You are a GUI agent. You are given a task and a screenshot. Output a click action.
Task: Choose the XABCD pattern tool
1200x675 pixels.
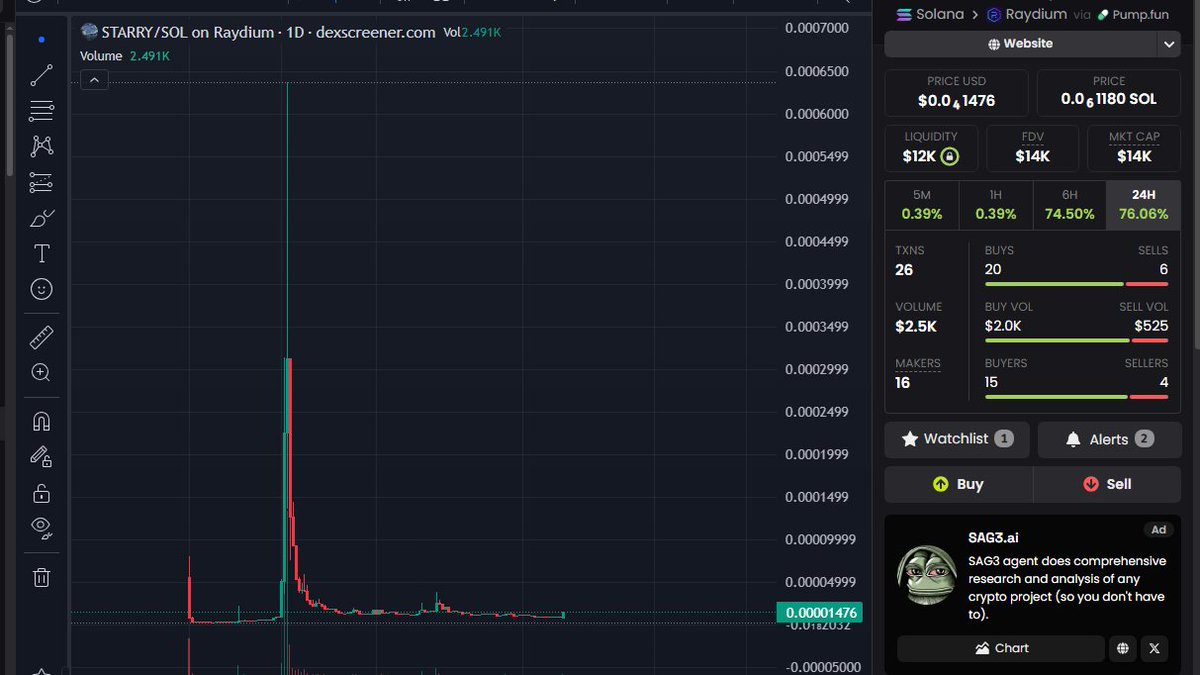41,146
